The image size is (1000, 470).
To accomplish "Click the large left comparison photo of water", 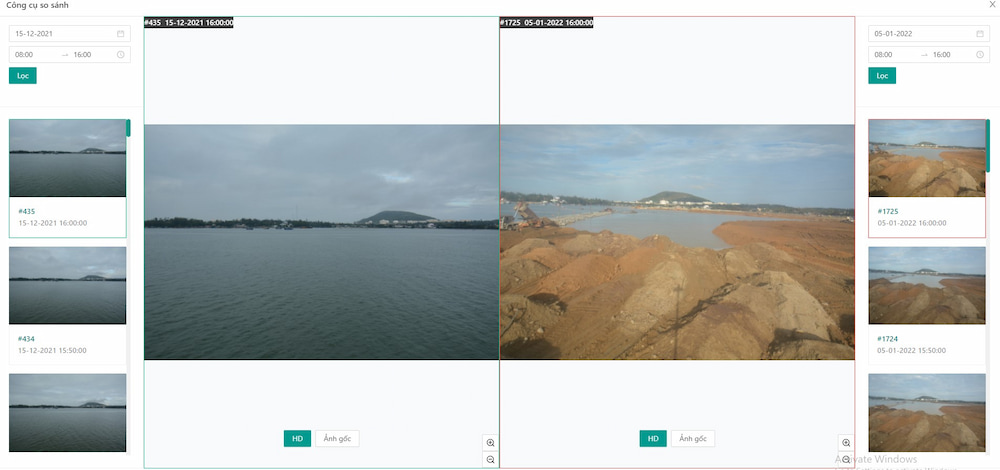I will pos(321,242).
